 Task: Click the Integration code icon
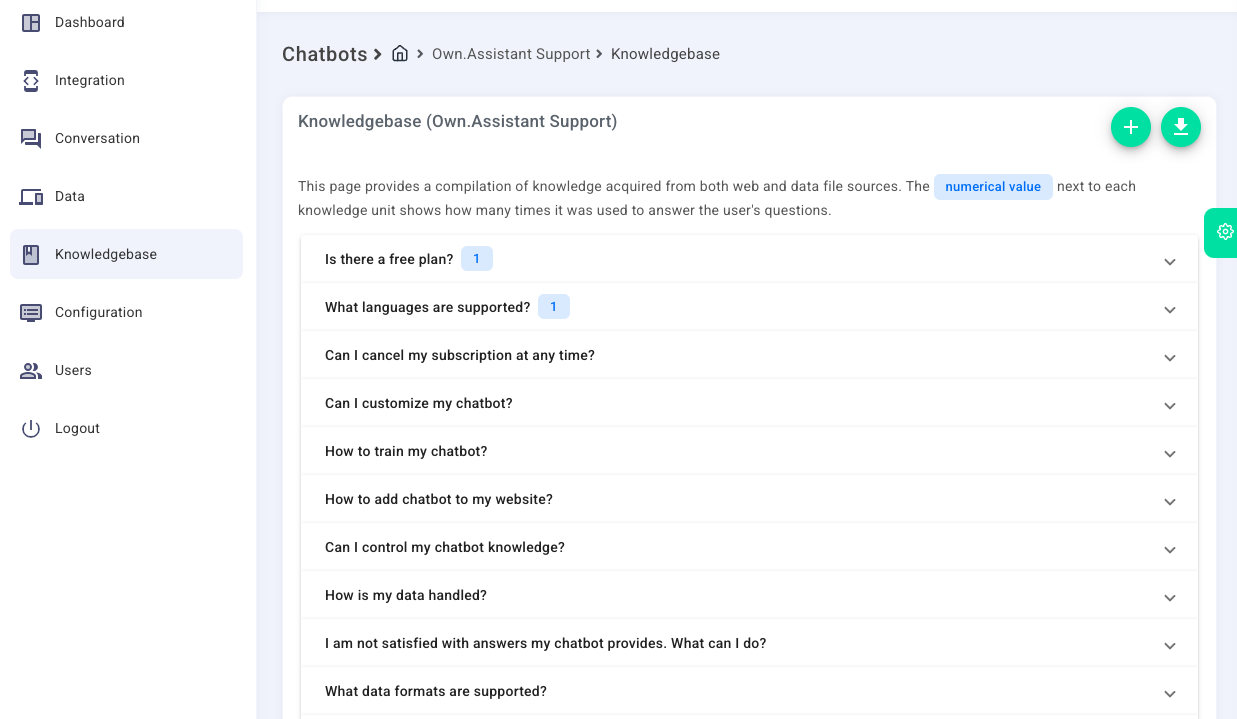pos(31,80)
